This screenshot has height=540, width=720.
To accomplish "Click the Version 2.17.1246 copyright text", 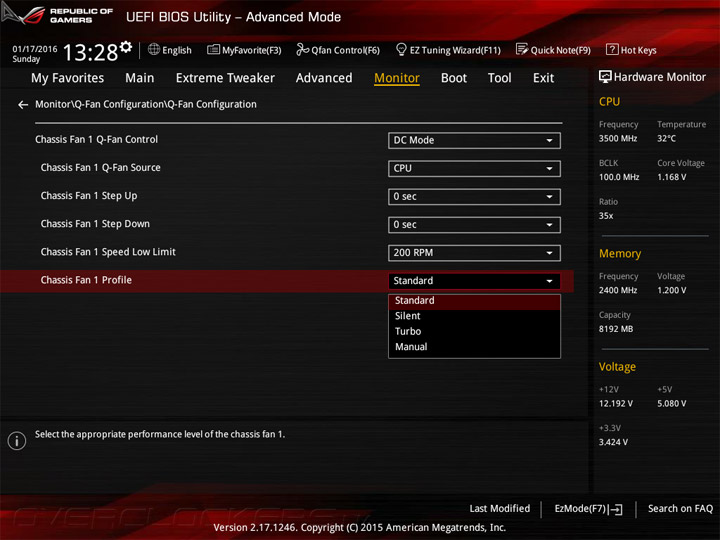I will 360,528.
